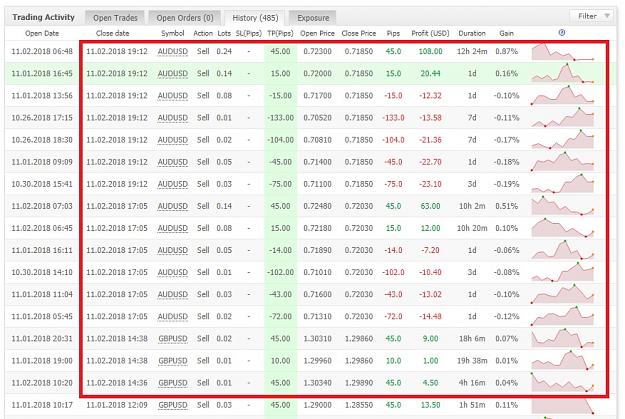625x419 pixels.
Task: Sort by the Symbol column header
Action: [173, 33]
